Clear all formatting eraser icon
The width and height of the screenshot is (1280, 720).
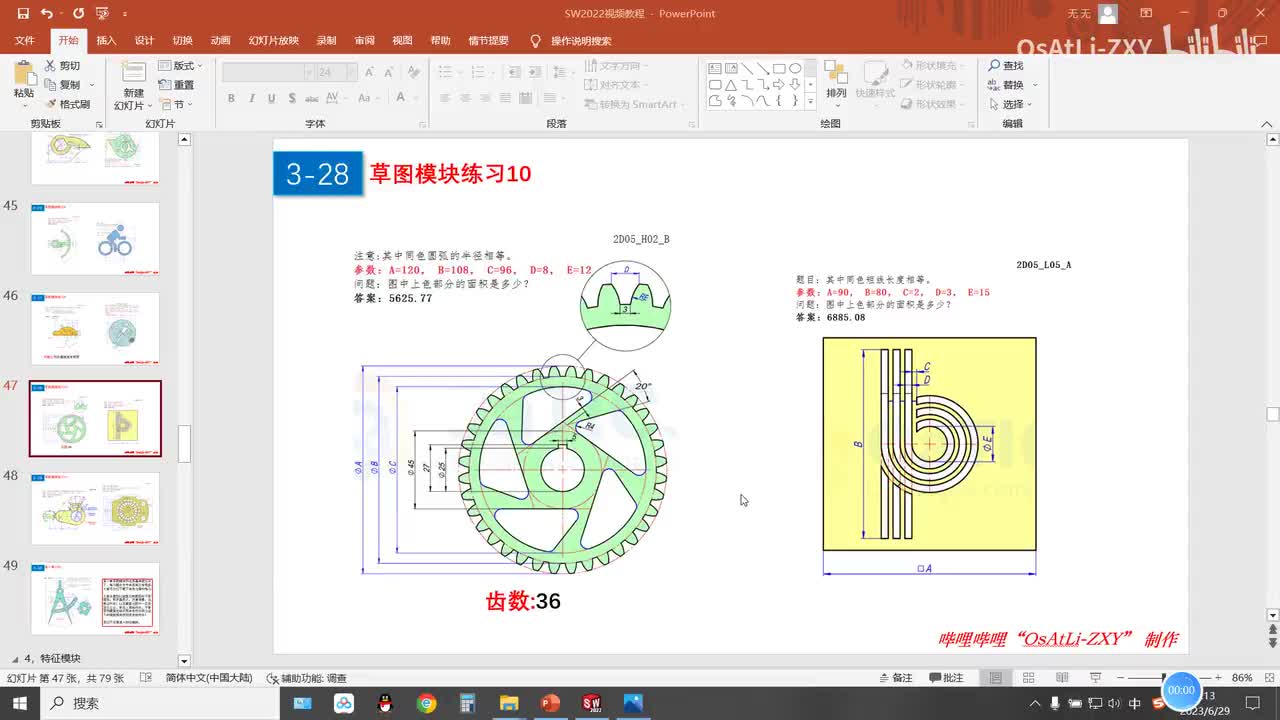(x=412, y=72)
